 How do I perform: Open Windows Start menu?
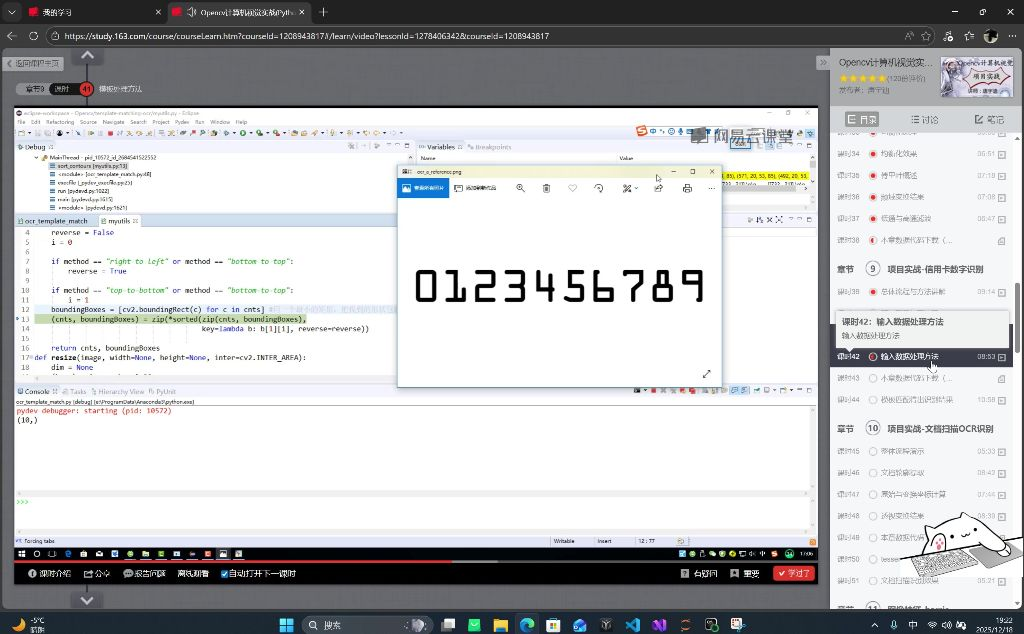(286, 625)
